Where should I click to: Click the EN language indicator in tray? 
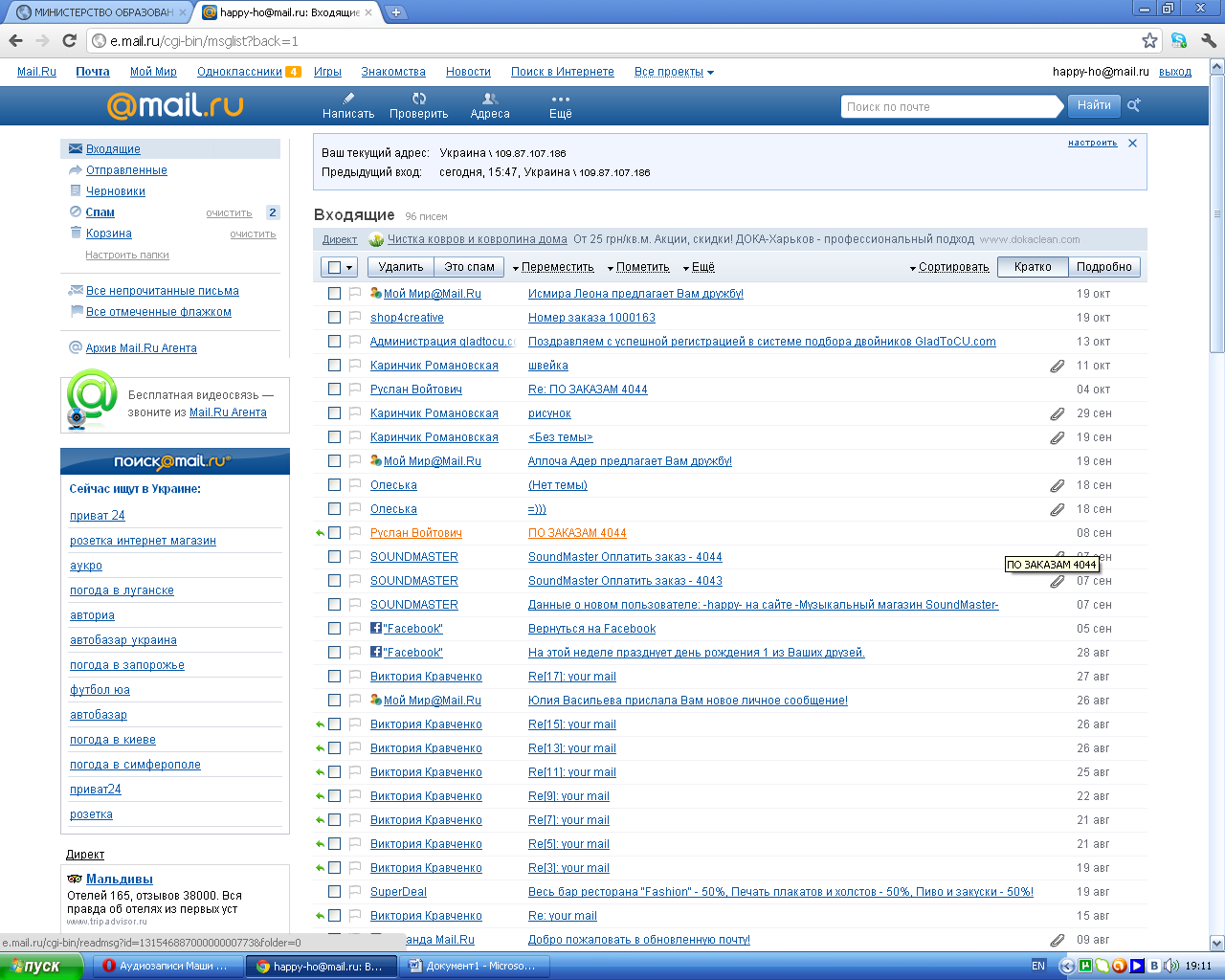point(1038,966)
